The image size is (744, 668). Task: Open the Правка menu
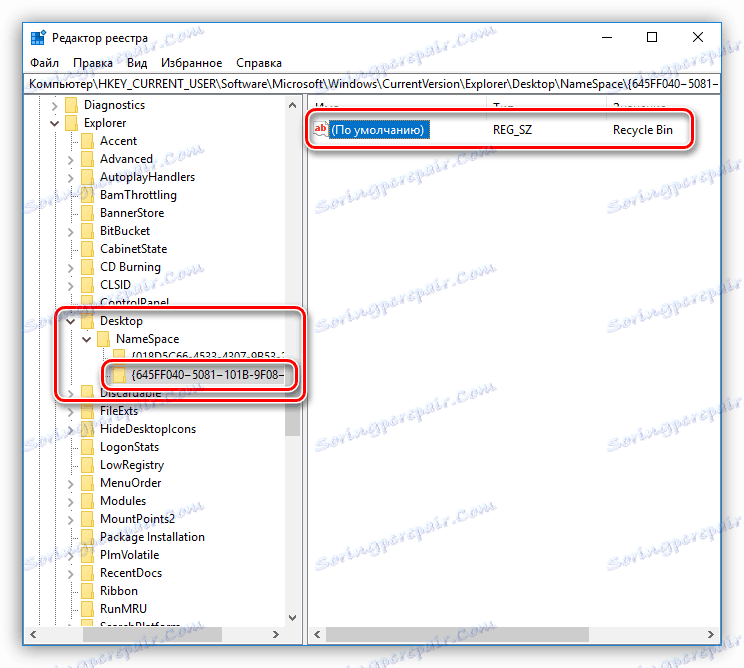[x=93, y=63]
